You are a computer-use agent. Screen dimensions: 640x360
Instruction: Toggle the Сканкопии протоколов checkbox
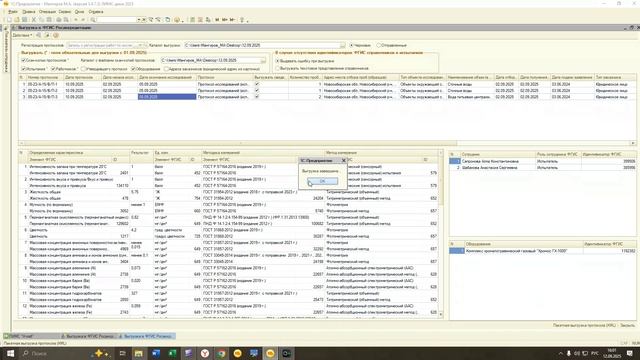pyautogui.click(x=23, y=60)
